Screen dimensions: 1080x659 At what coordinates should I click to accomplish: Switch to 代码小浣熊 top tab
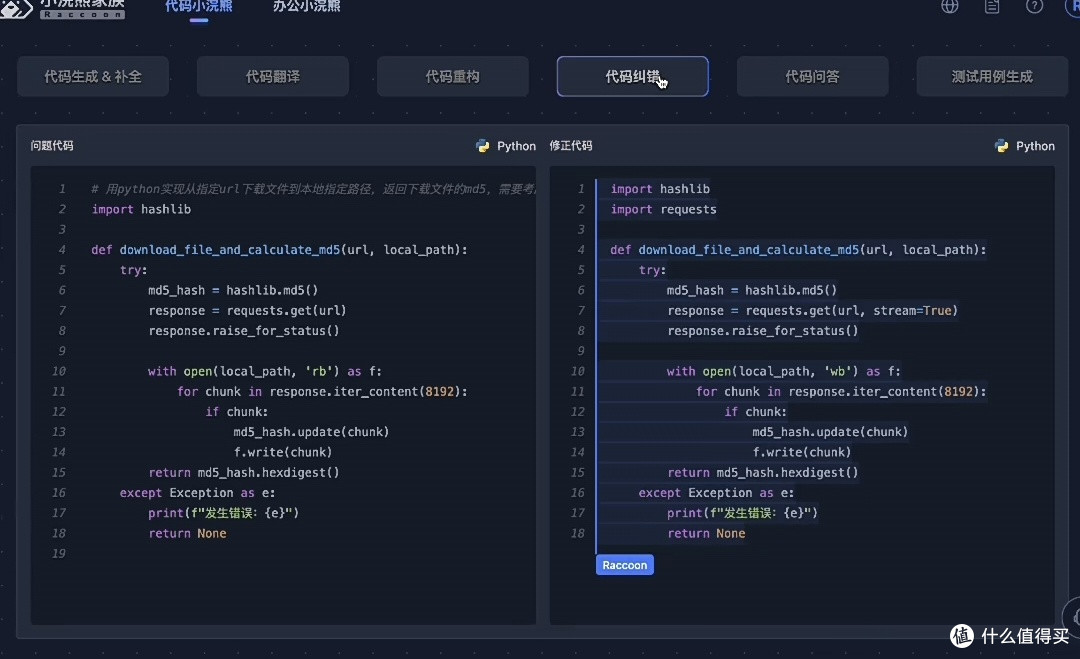point(198,7)
